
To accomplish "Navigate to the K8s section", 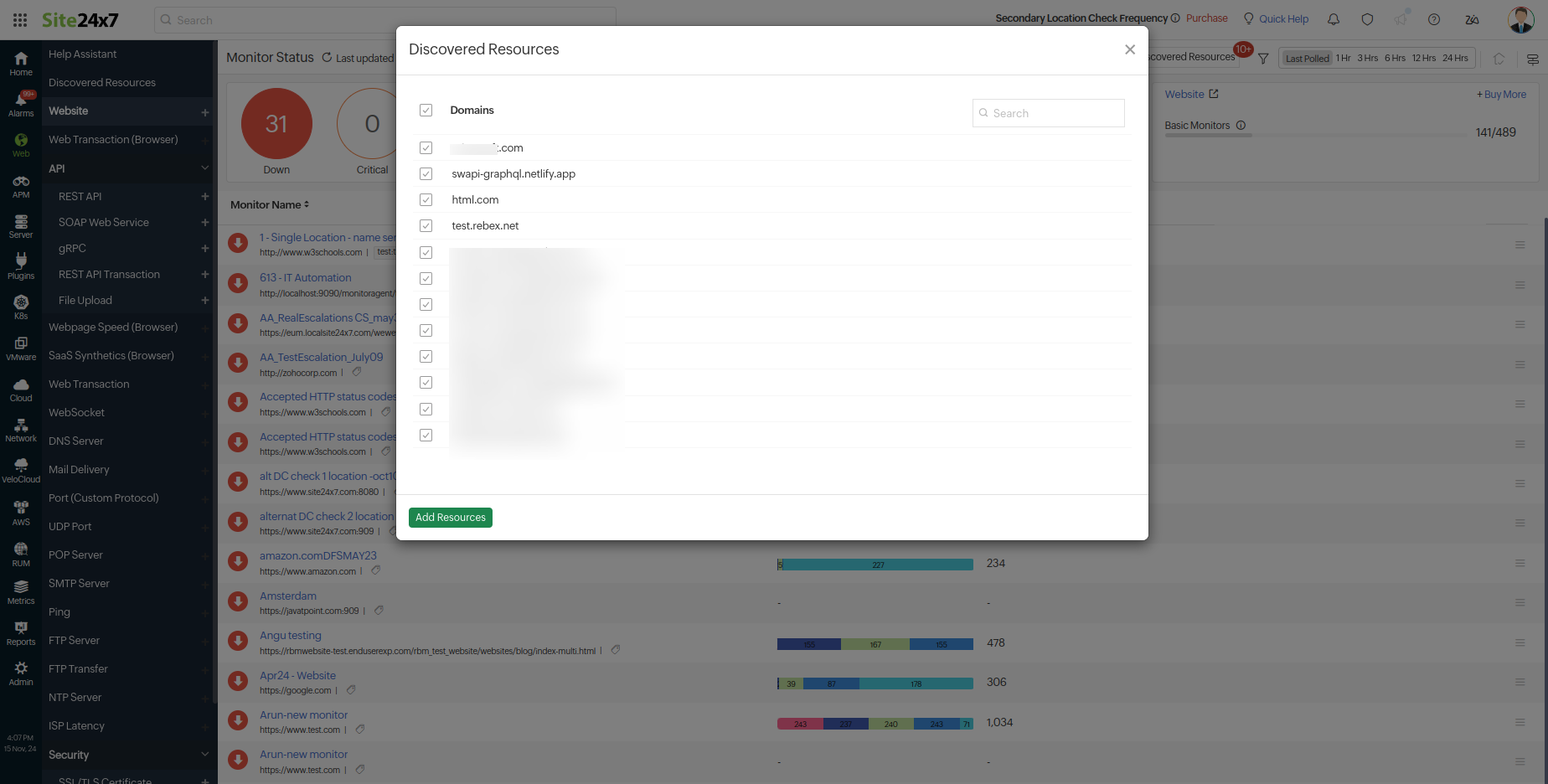I will click(20, 303).
